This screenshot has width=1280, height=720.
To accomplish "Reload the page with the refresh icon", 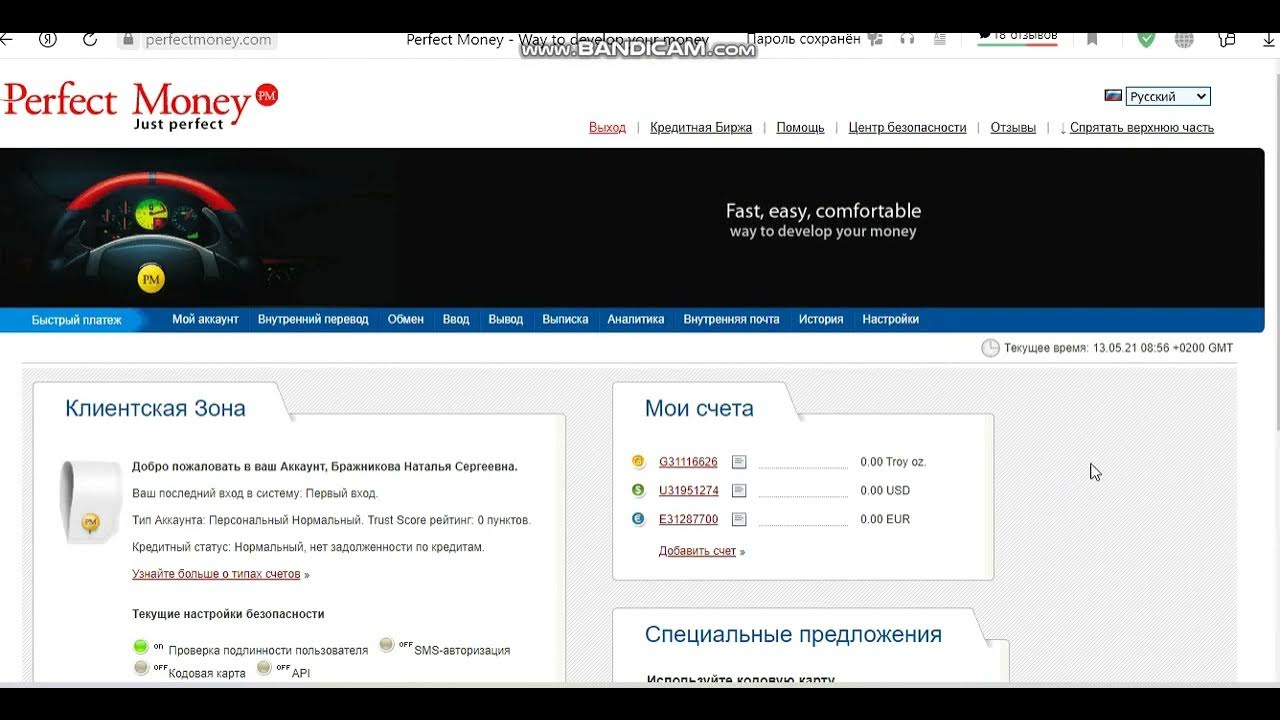I will click(90, 40).
